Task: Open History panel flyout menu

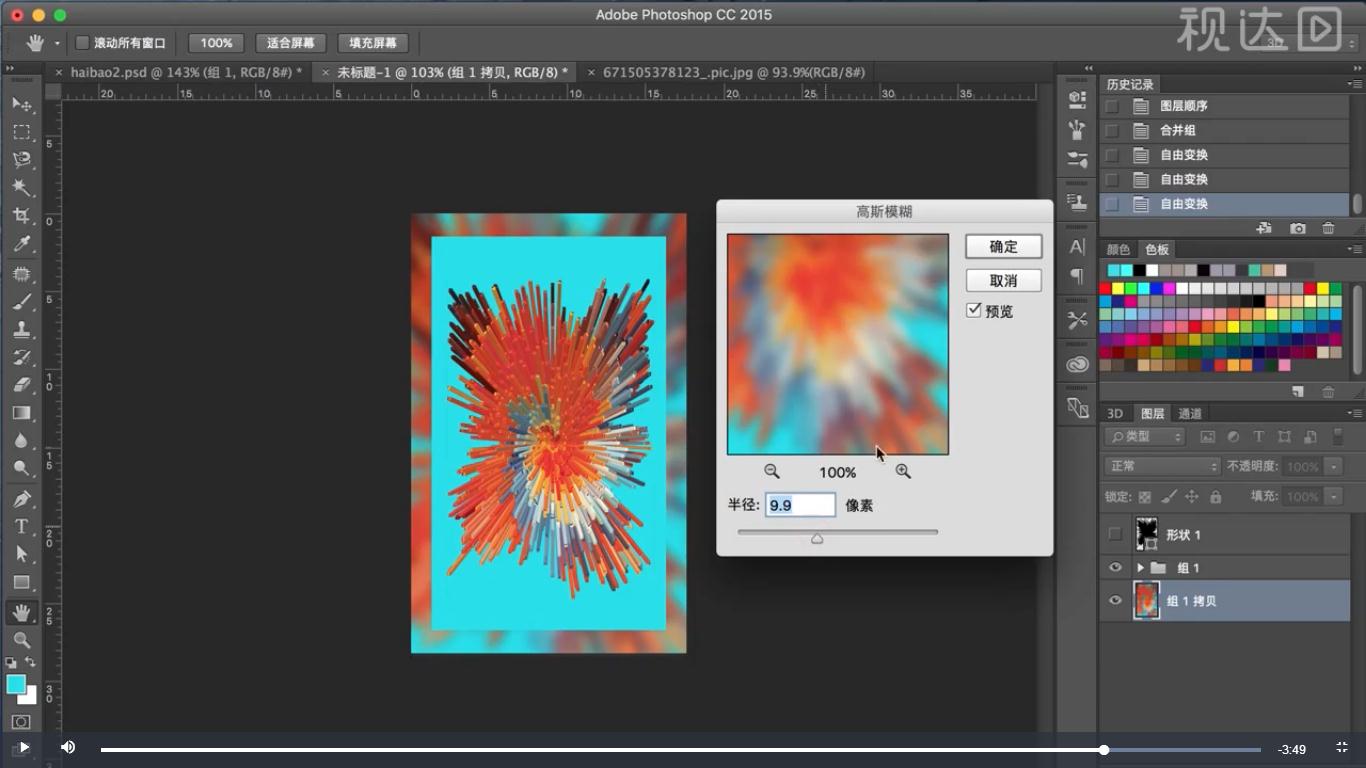Action: (x=1354, y=84)
